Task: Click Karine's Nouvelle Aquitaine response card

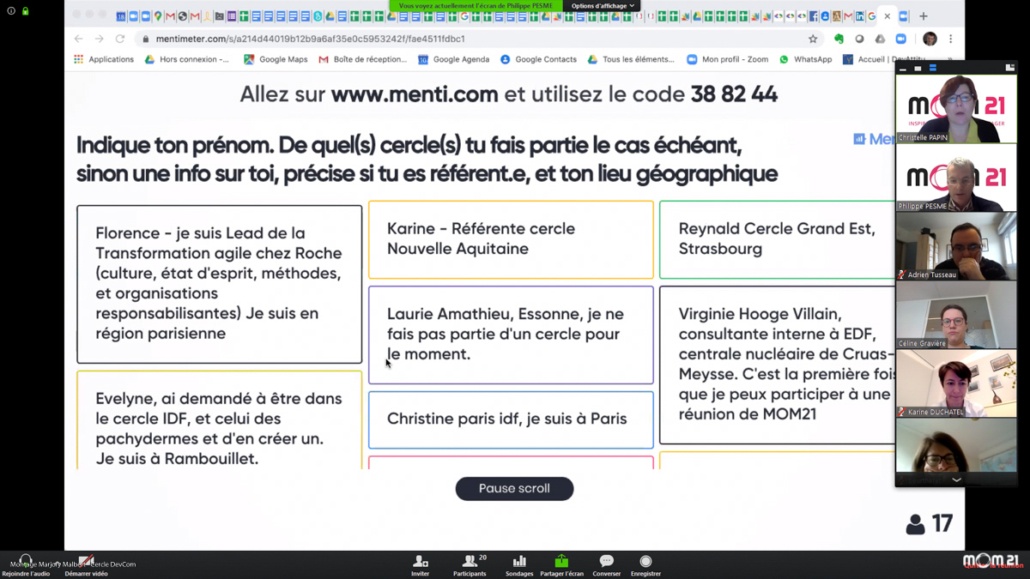Action: click(x=511, y=239)
